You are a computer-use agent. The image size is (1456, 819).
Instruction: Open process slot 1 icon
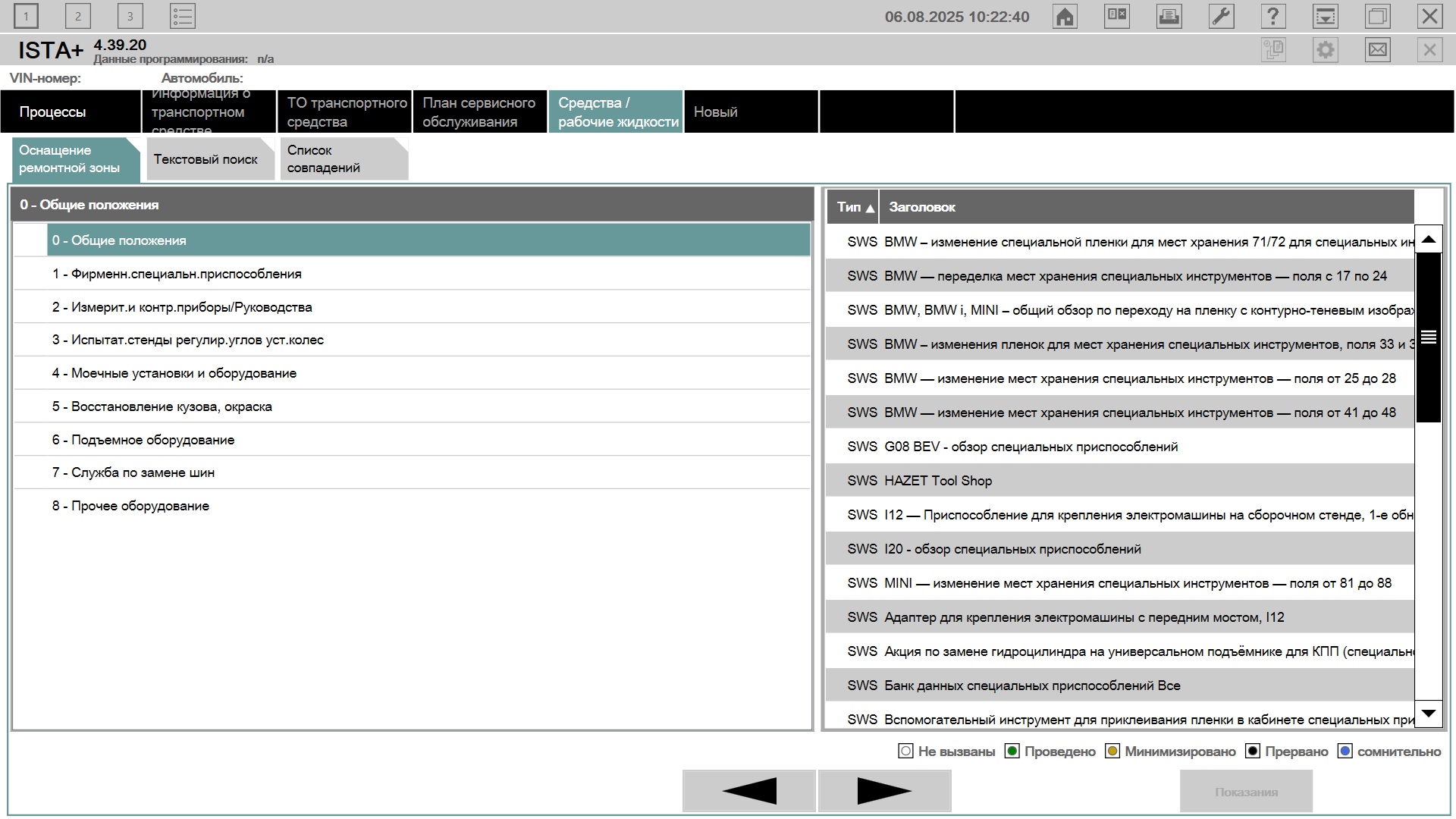tap(26, 16)
